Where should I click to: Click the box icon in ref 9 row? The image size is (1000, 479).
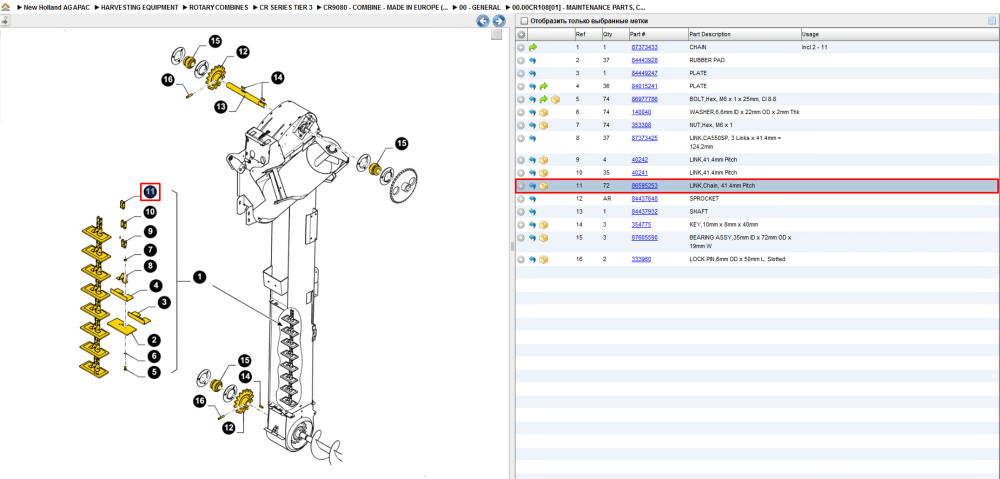tap(544, 160)
